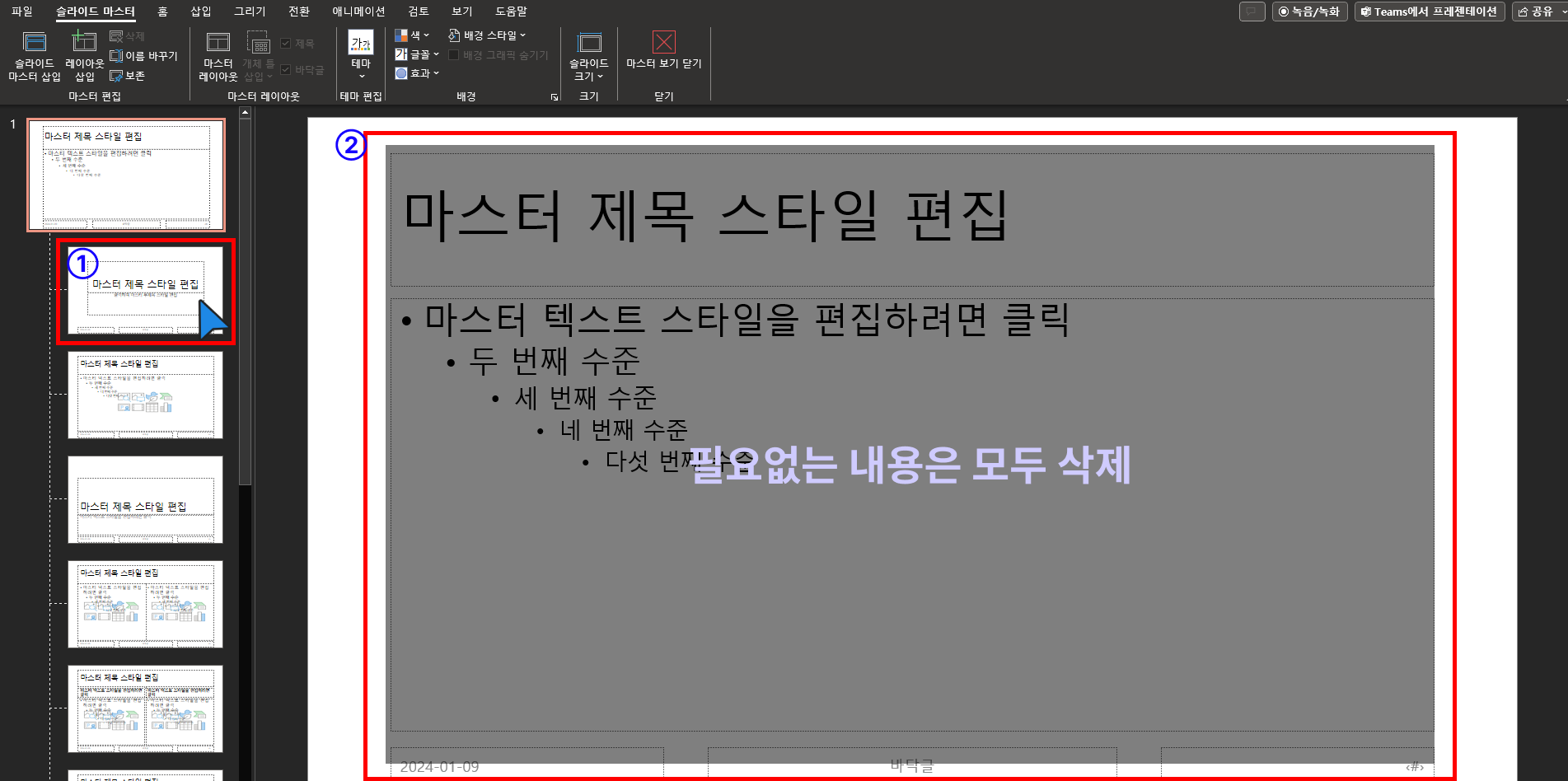Open the themes dropdown
The height and width of the screenshot is (781, 1568).
[x=361, y=56]
